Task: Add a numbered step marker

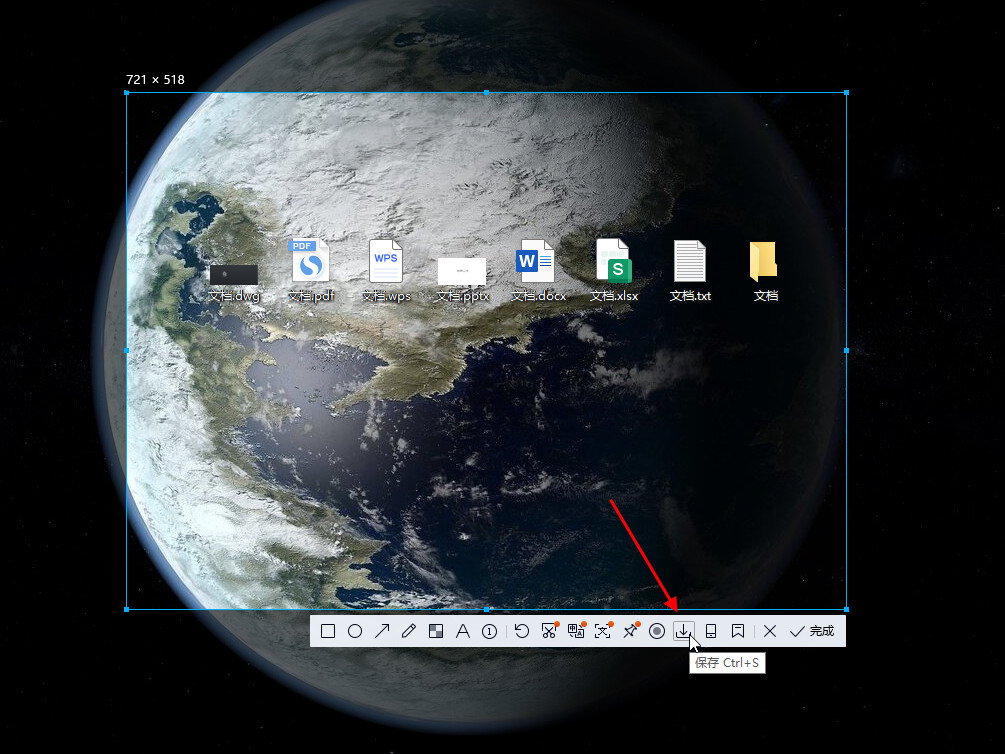Action: (x=489, y=632)
